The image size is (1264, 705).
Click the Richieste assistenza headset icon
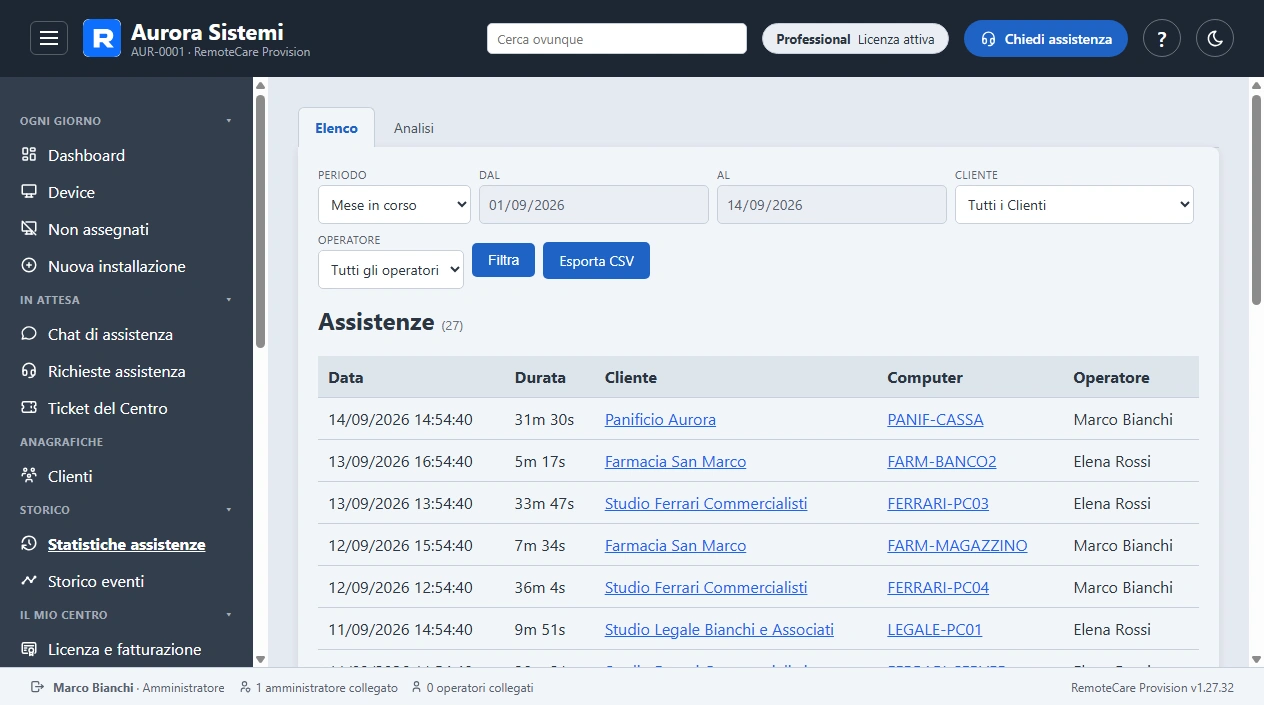[29, 371]
